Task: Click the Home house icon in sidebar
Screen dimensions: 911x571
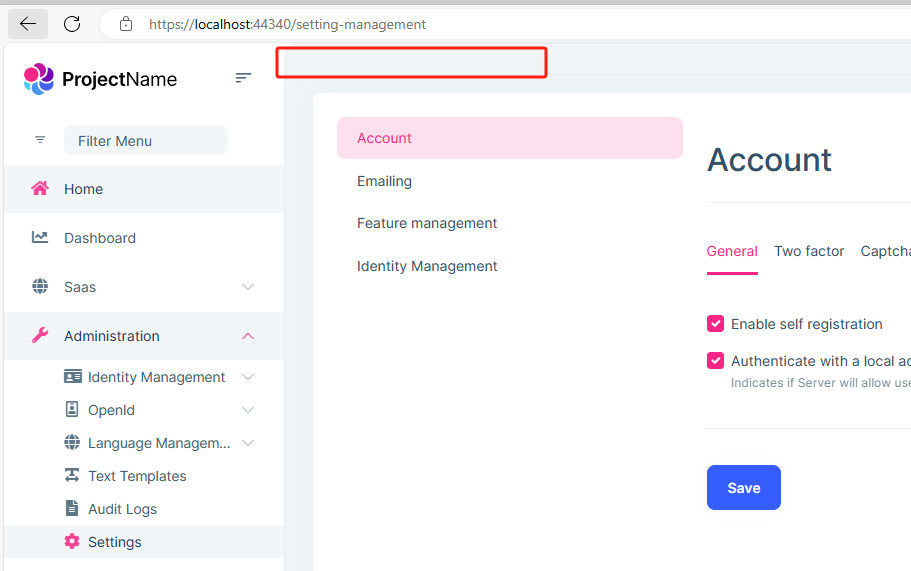Action: [40, 189]
